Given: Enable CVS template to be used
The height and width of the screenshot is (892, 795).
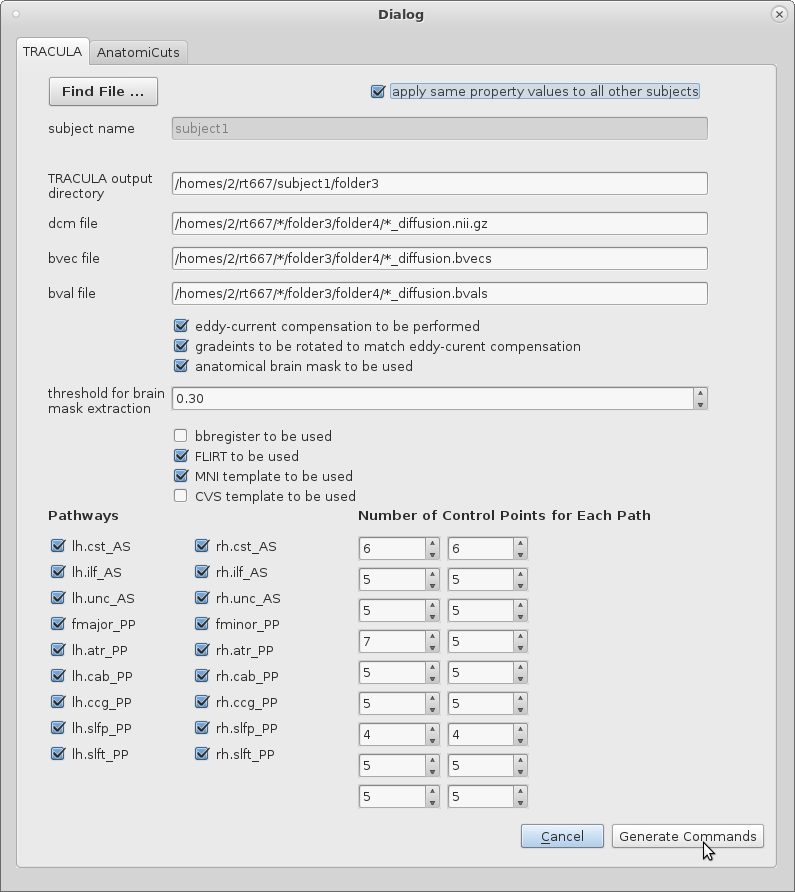Looking at the screenshot, I should point(181,496).
